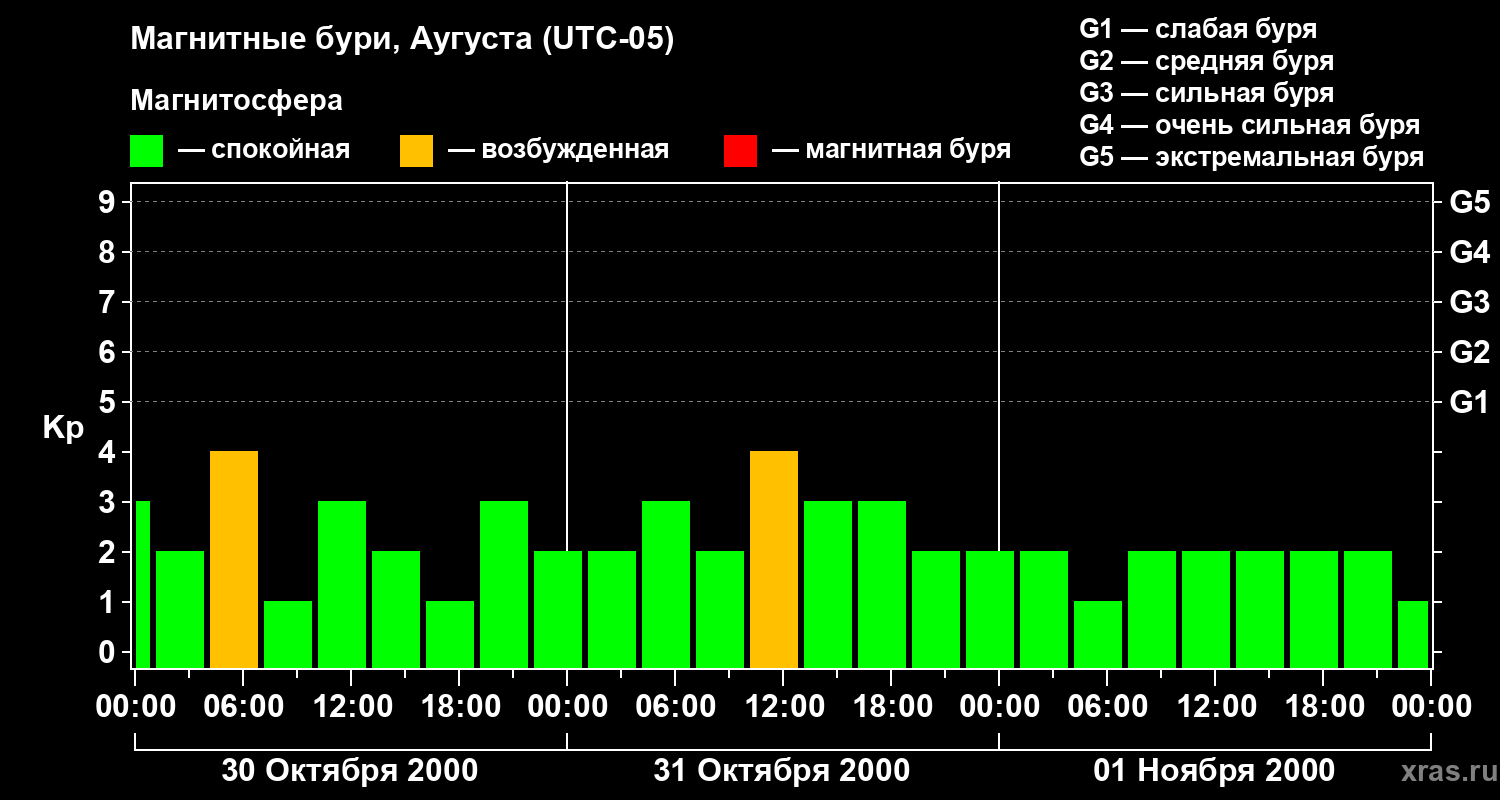
Task: Click the 1 value on the Kp axis
Action: (x=109, y=602)
